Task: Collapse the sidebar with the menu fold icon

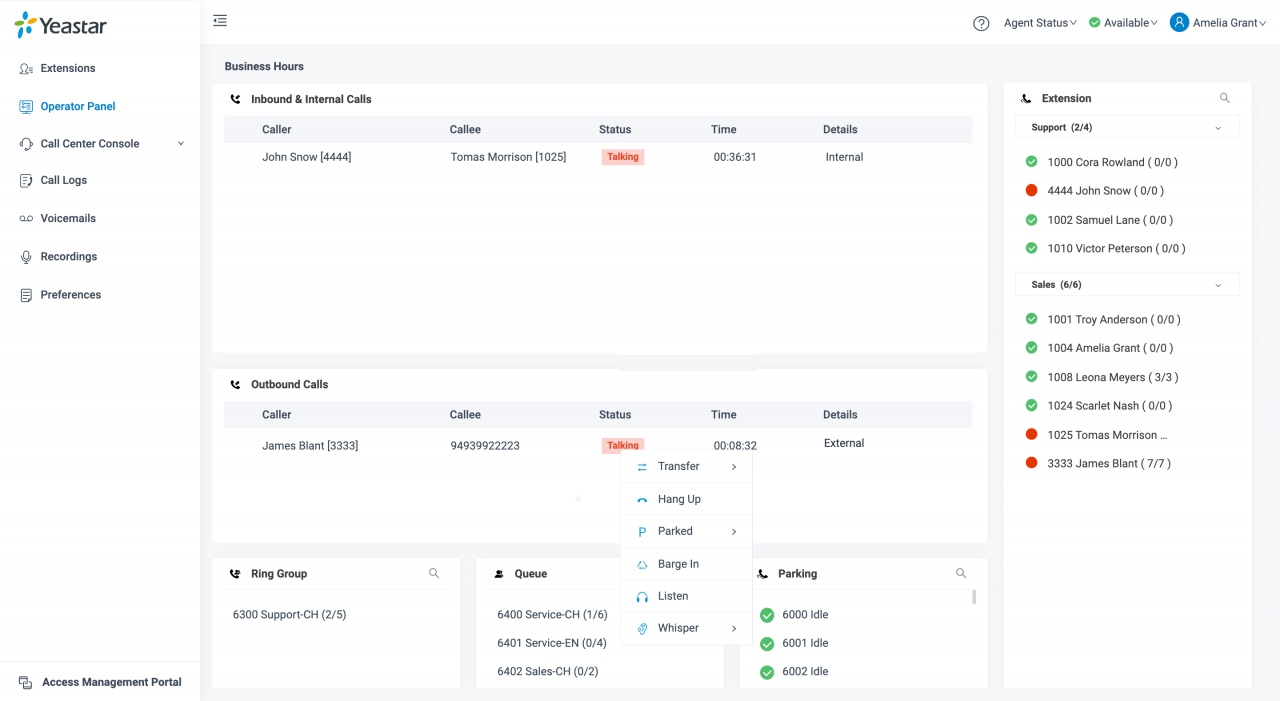Action: pos(220,21)
